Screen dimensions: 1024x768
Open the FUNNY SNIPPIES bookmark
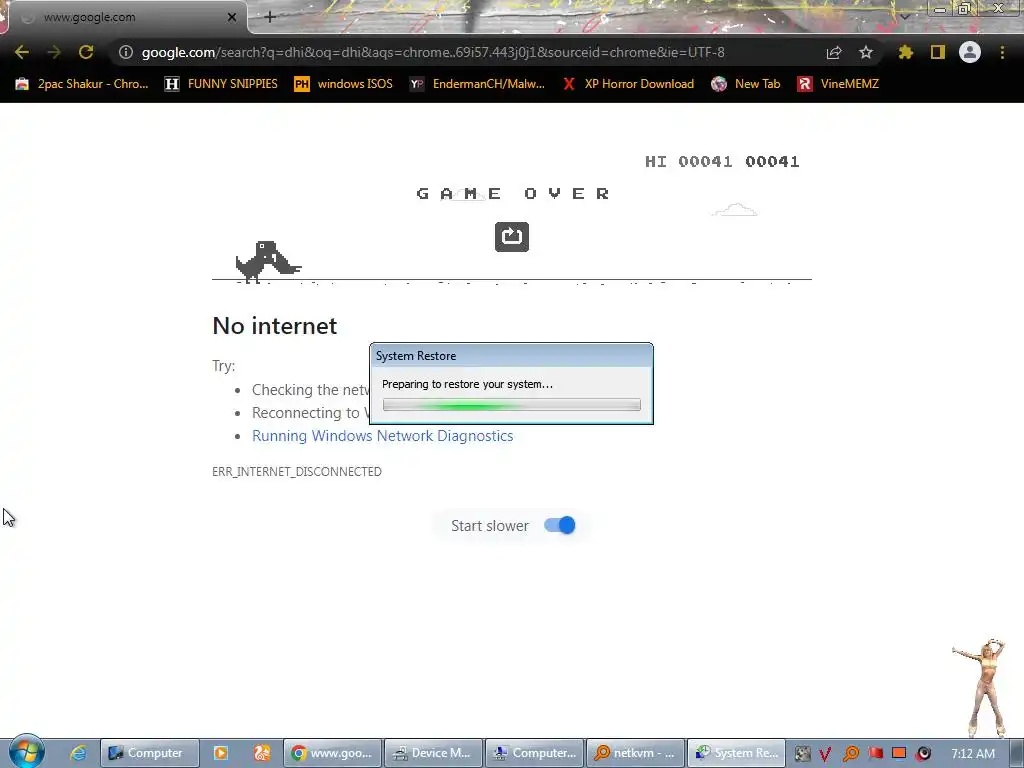(221, 84)
